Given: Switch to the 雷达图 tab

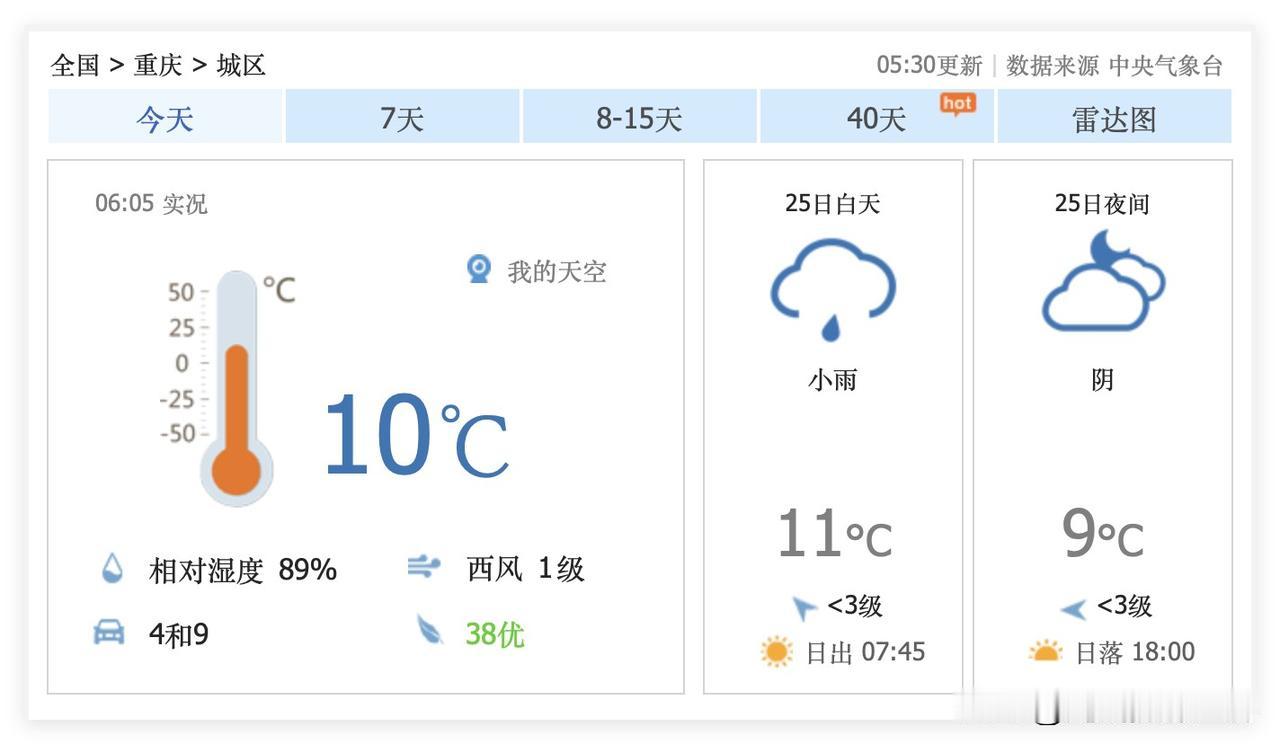Looking at the screenshot, I should 1113,118.
